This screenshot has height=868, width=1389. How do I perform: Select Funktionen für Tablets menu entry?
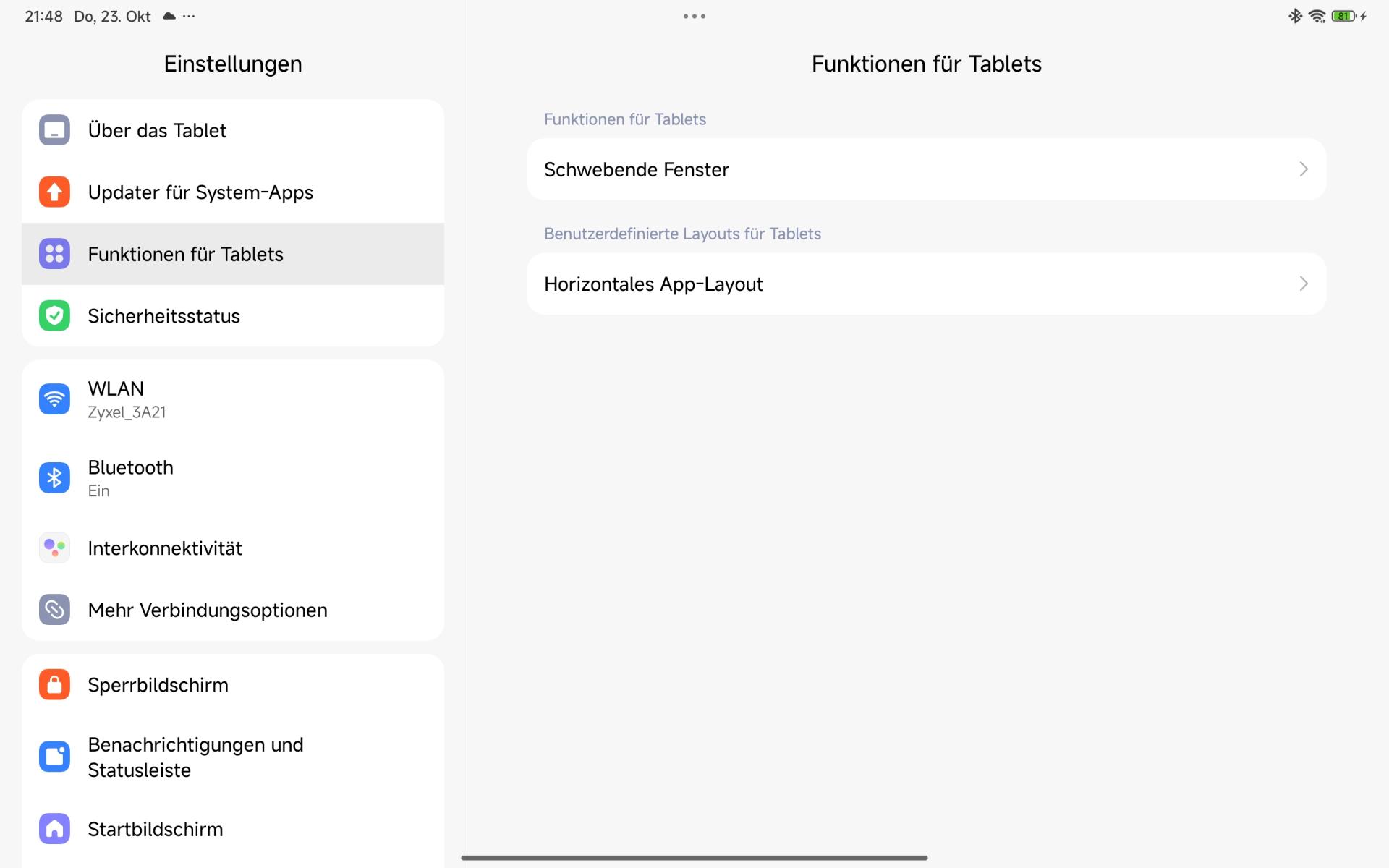185,255
